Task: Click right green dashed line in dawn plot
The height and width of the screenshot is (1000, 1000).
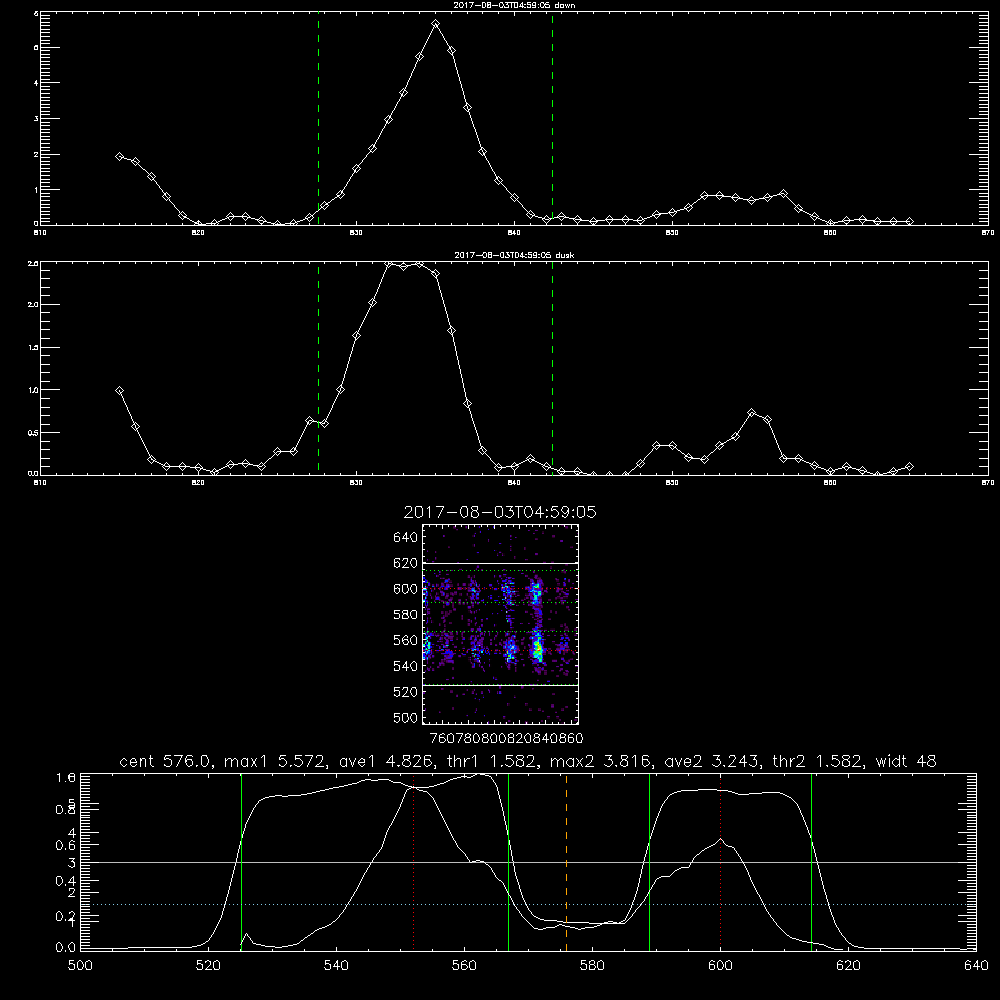Action: (x=552, y=118)
